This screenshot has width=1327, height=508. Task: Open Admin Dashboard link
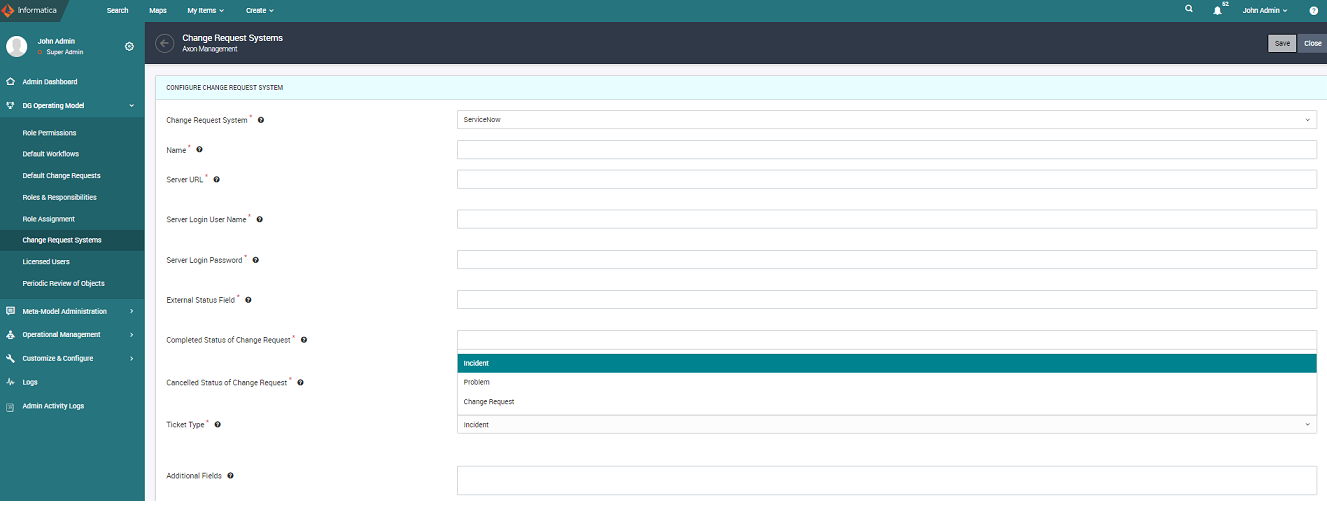[50, 82]
